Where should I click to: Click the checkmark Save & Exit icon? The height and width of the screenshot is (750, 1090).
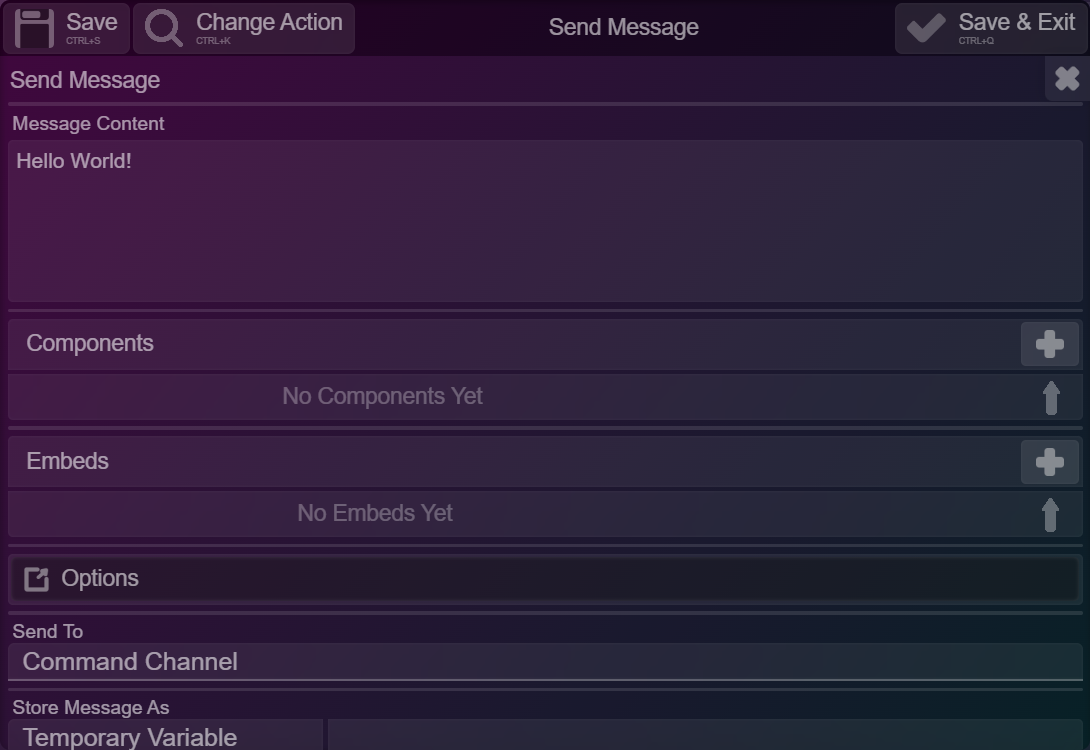point(926,28)
